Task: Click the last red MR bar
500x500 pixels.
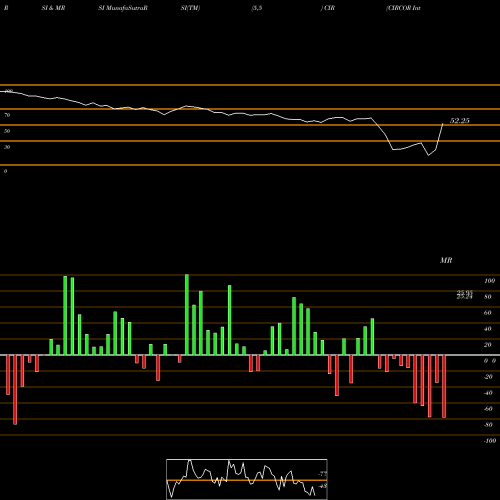Action: [x=444, y=386]
